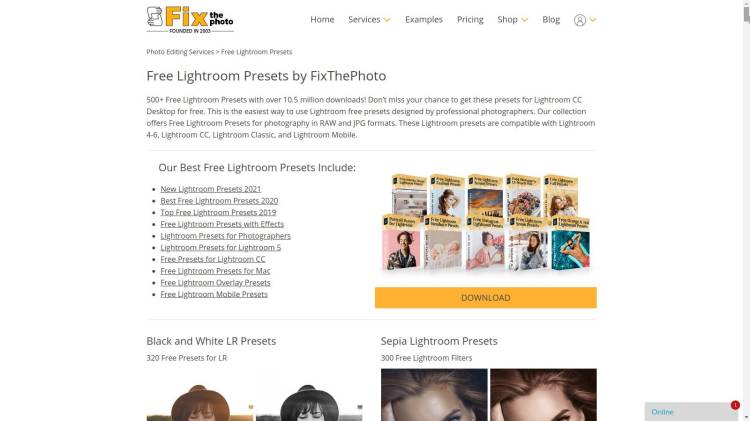
Task: Expand the Shop dropdown arrow
Action: click(525, 20)
